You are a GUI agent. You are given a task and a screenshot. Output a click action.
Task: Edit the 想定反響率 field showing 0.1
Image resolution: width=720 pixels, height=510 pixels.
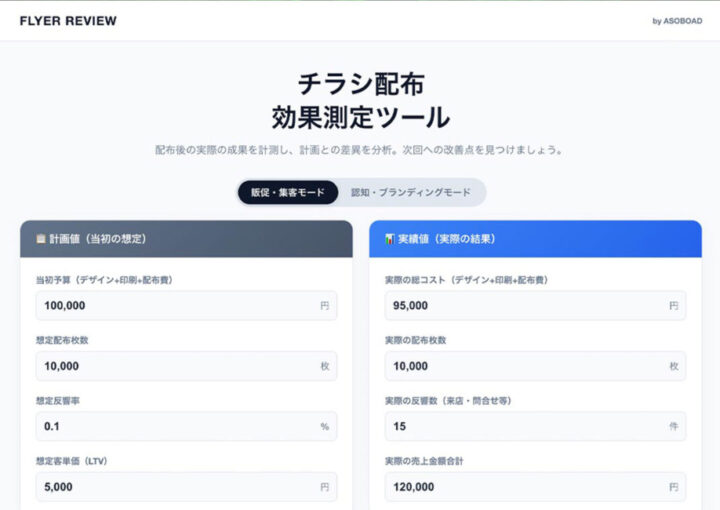click(186, 426)
